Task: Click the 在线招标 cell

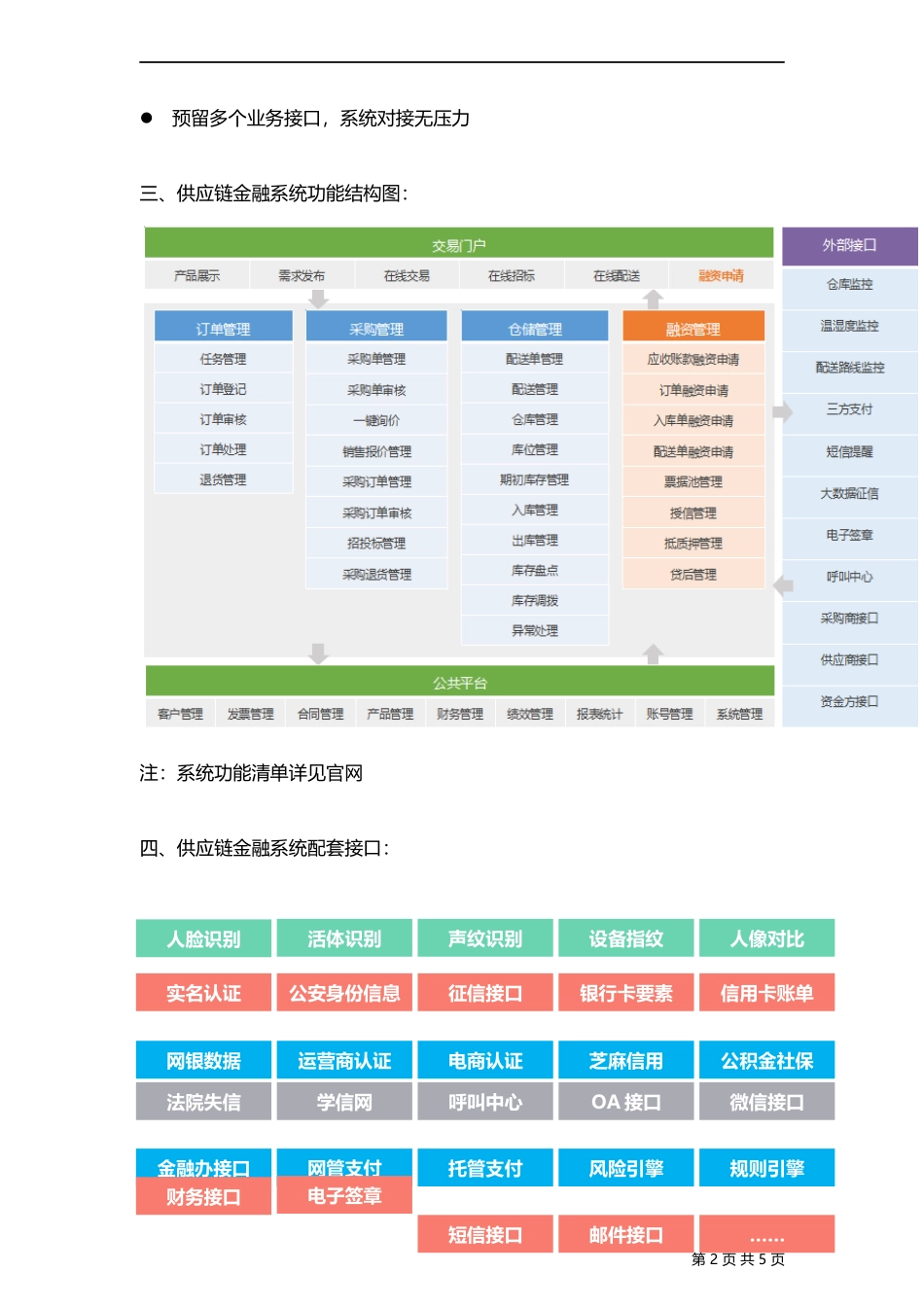Action: point(512,275)
